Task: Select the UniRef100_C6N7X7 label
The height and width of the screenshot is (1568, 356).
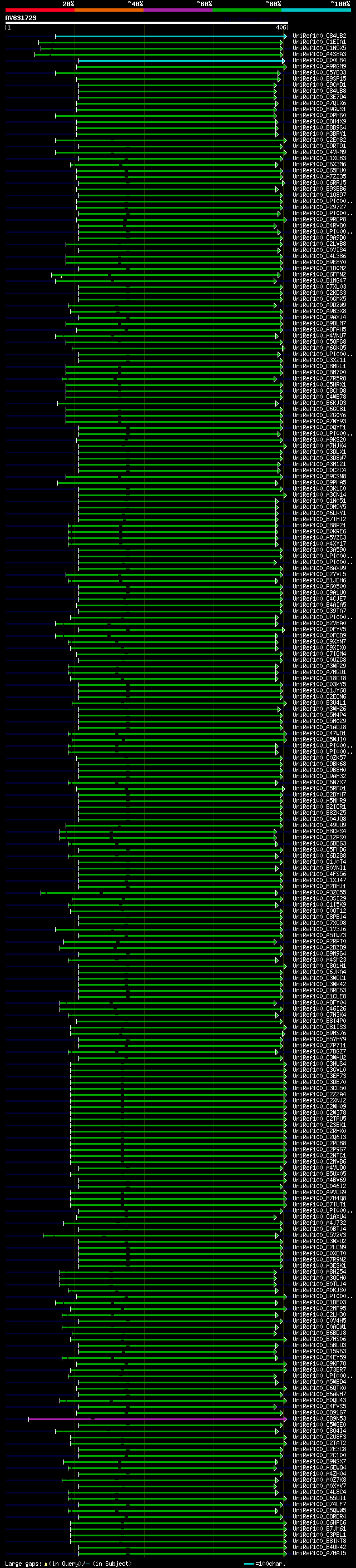Action: coord(319,782)
